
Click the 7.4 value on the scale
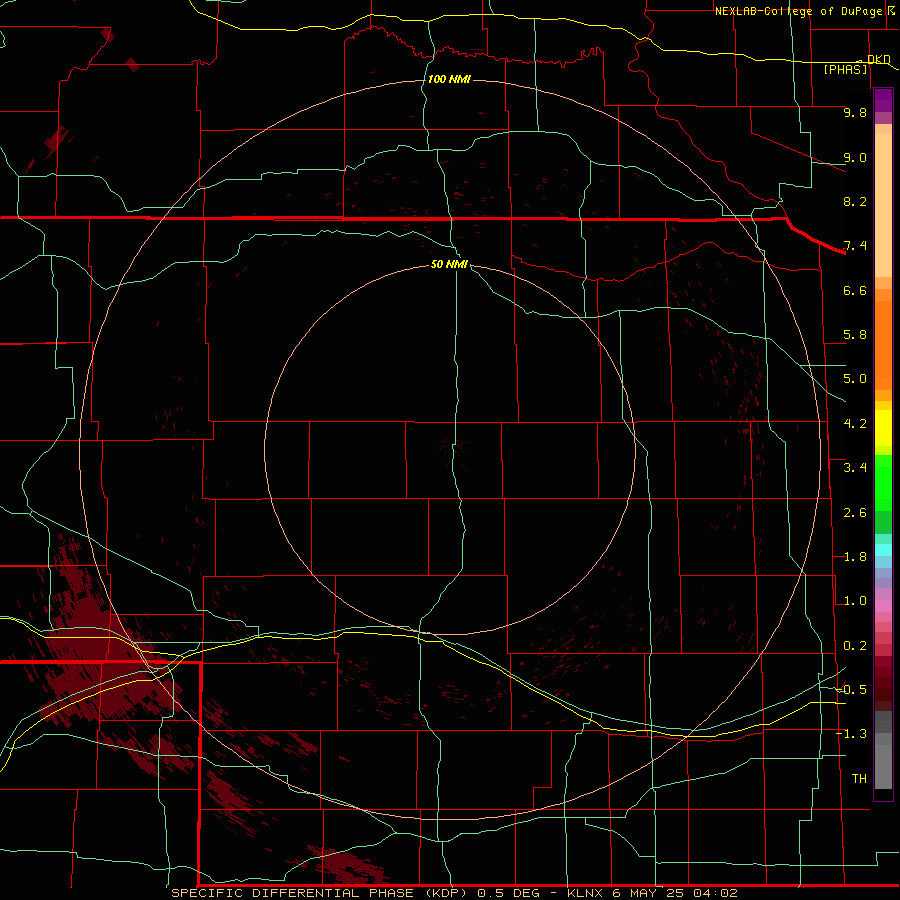(x=855, y=246)
